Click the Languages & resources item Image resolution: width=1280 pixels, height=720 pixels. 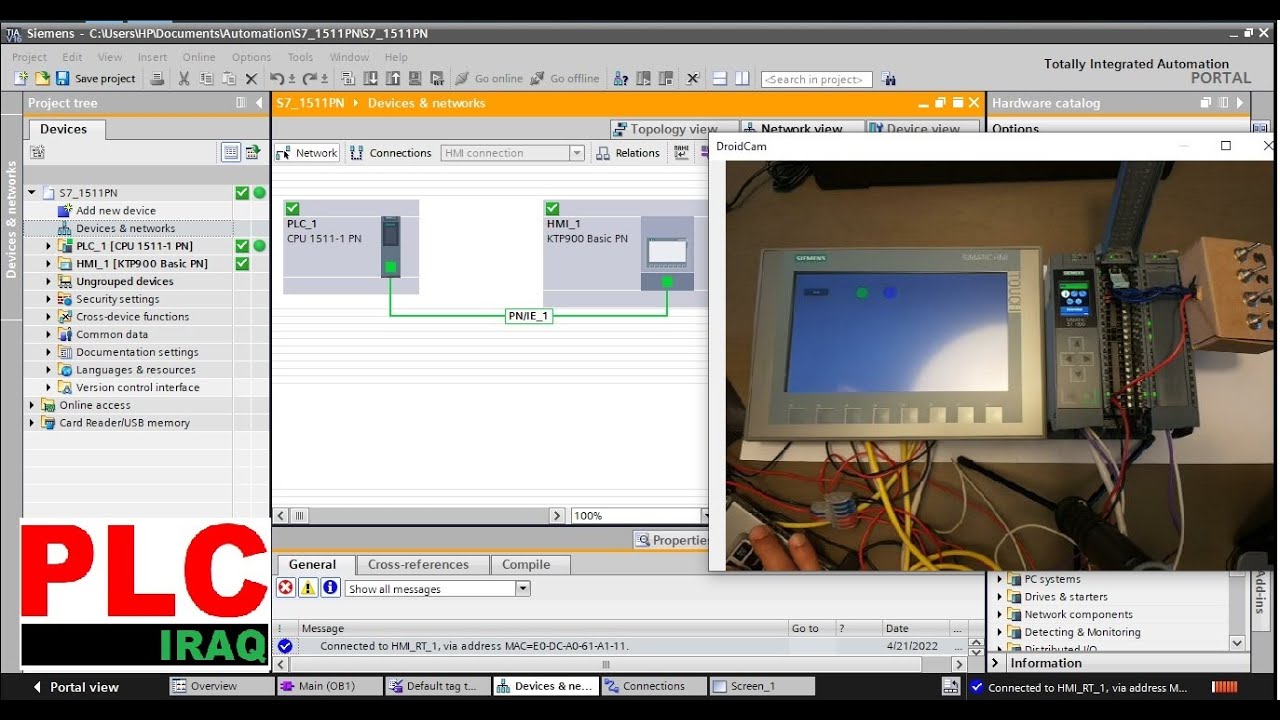pos(136,370)
